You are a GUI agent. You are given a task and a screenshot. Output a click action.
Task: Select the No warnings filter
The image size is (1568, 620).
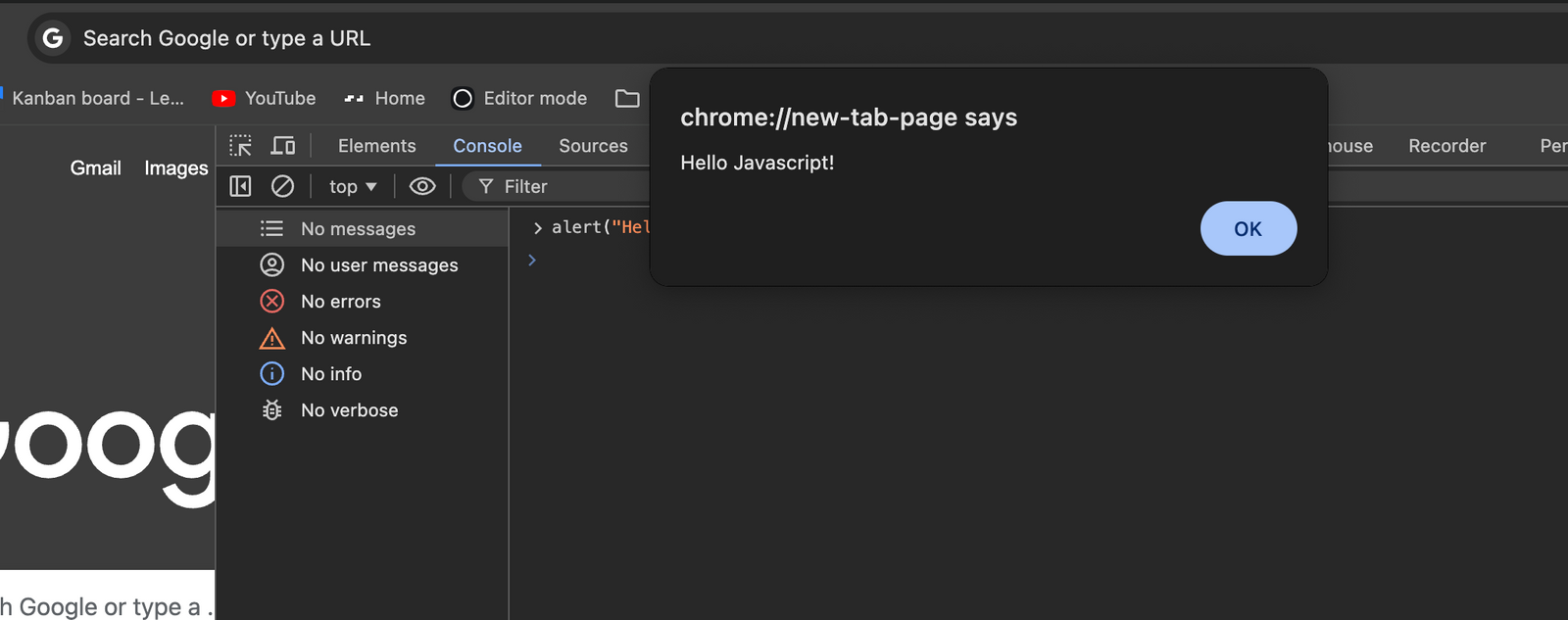(x=353, y=338)
